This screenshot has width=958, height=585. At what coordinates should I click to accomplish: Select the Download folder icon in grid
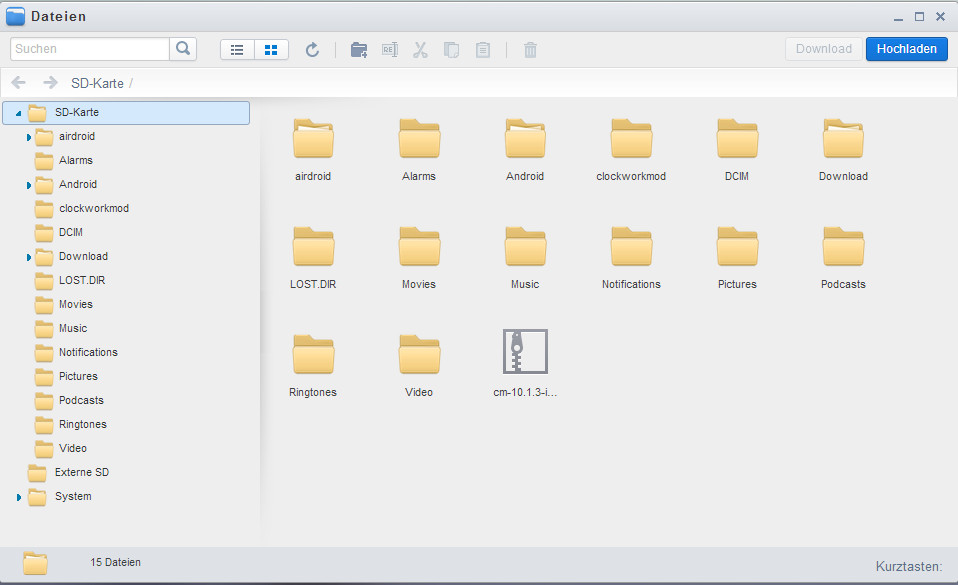843,139
